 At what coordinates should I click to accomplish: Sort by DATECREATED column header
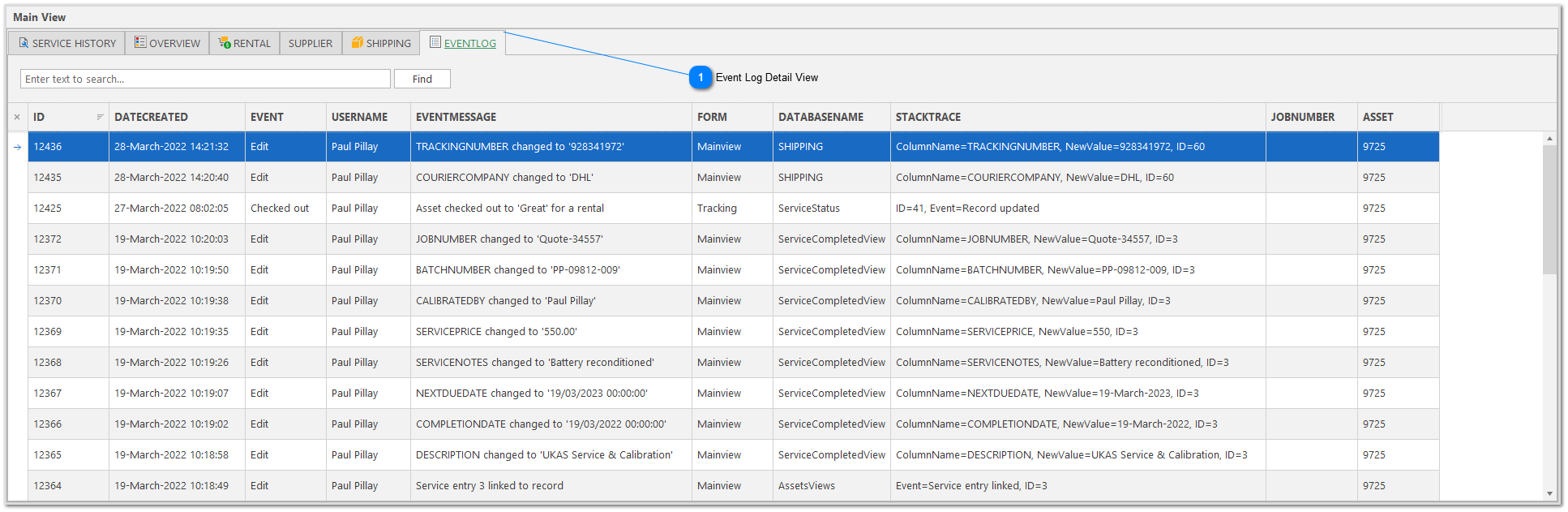(177, 117)
